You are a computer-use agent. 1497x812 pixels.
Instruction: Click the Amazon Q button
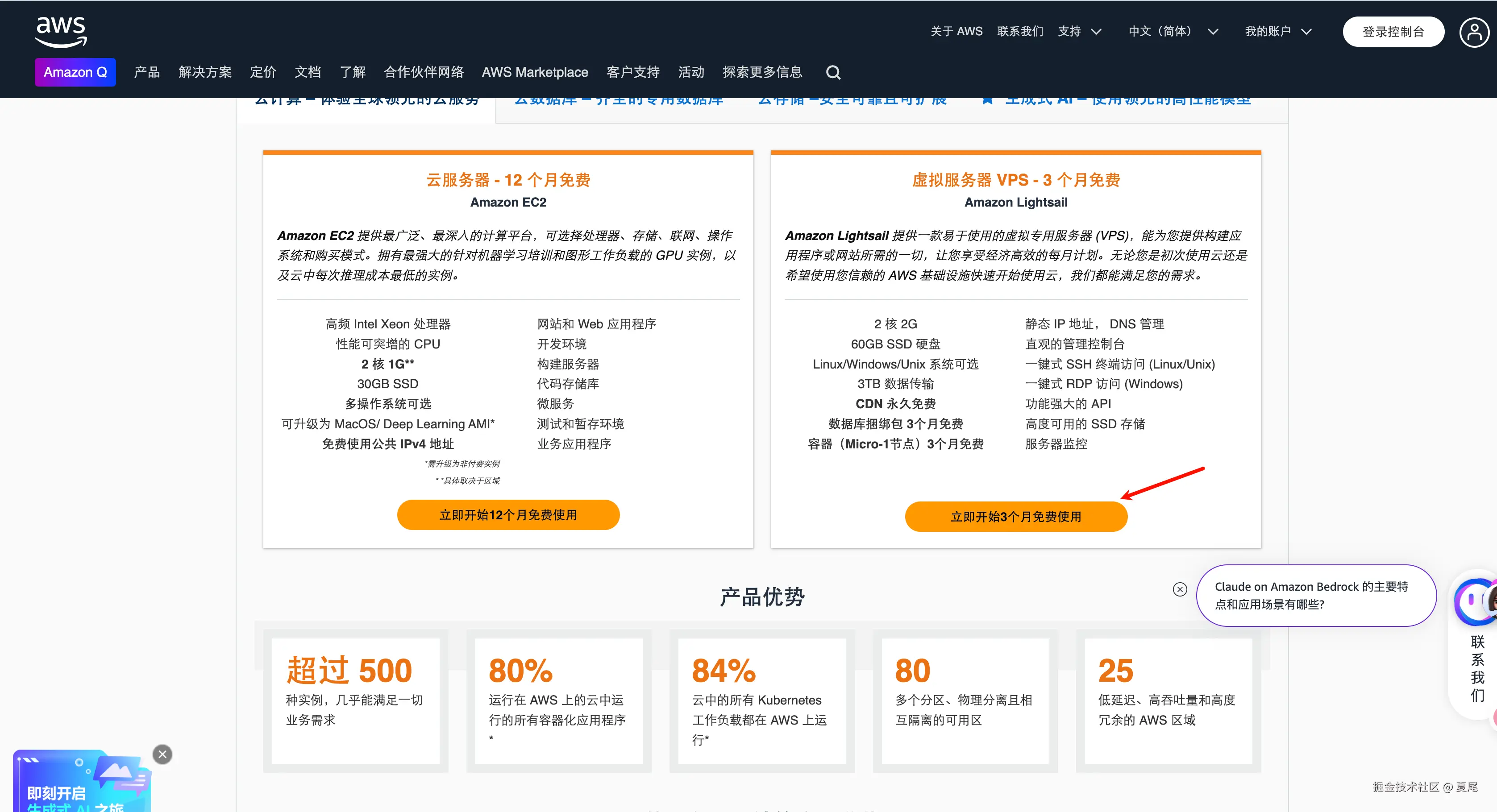tap(75, 72)
